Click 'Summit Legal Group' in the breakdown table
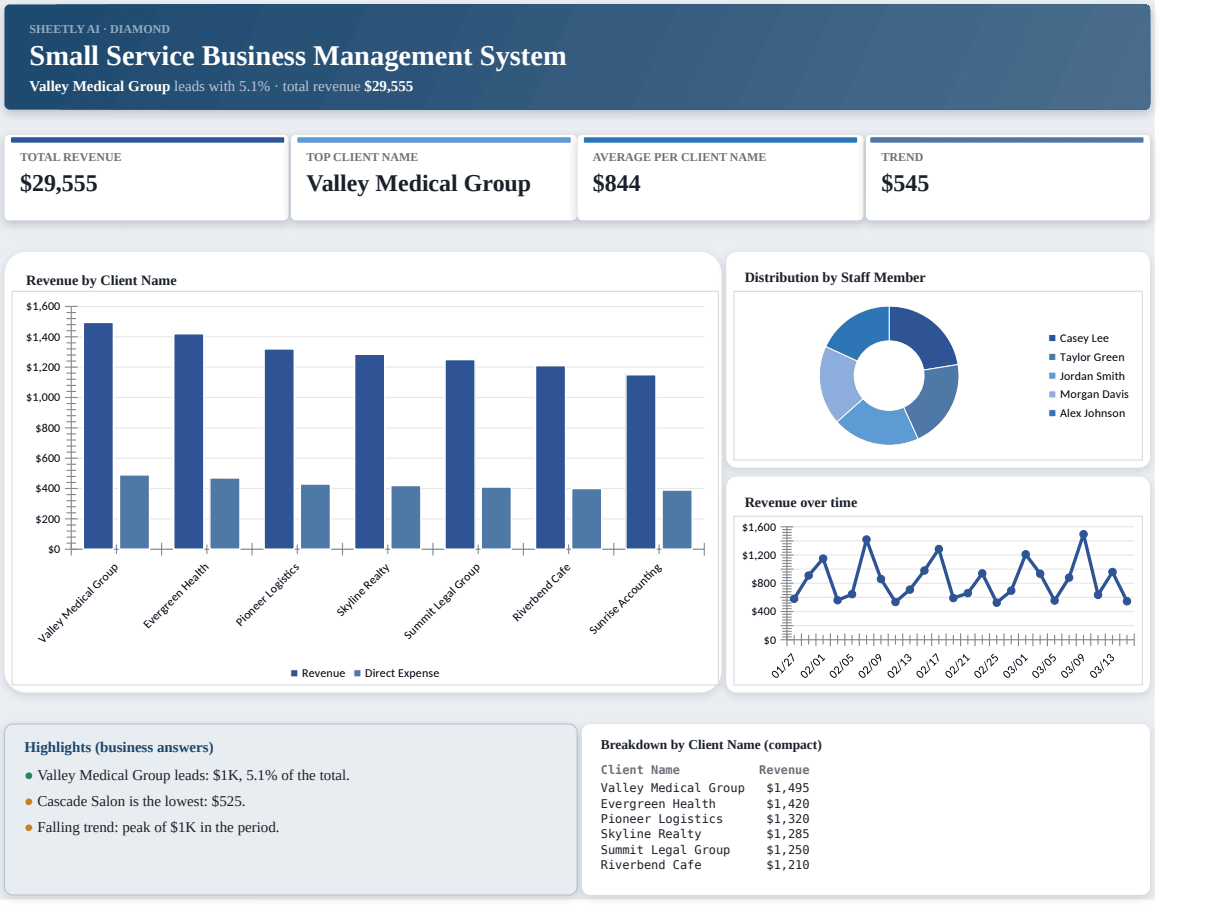Screen dimensions: 1227x922 [665, 850]
